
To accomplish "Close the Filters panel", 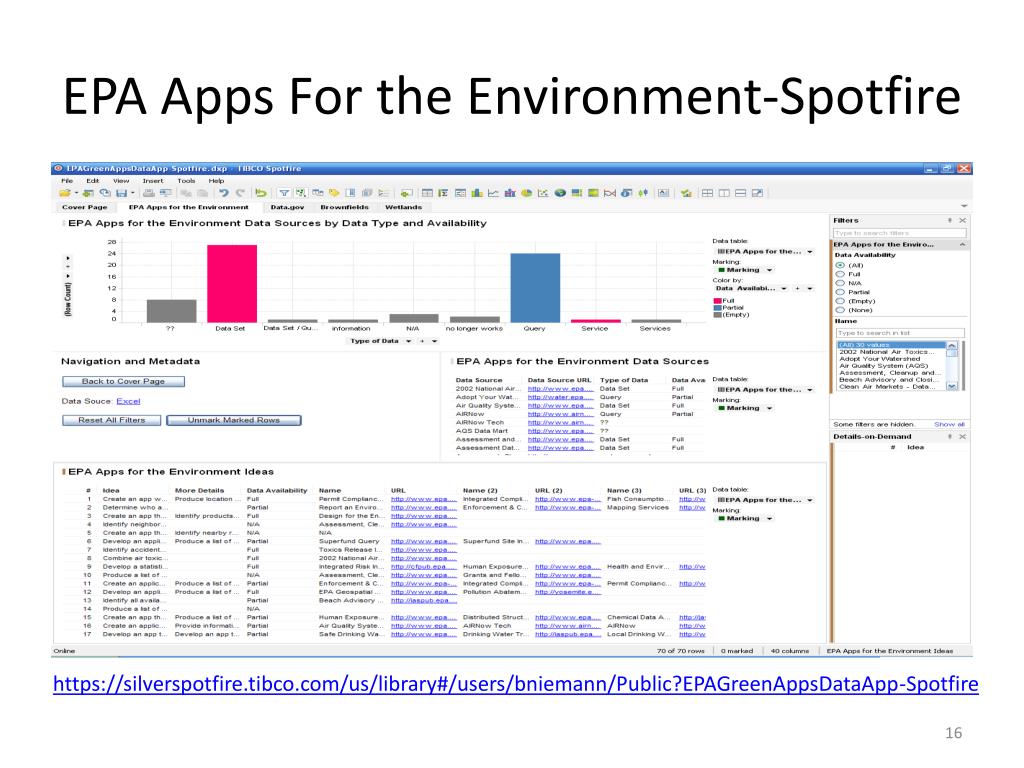I will tap(962, 221).
